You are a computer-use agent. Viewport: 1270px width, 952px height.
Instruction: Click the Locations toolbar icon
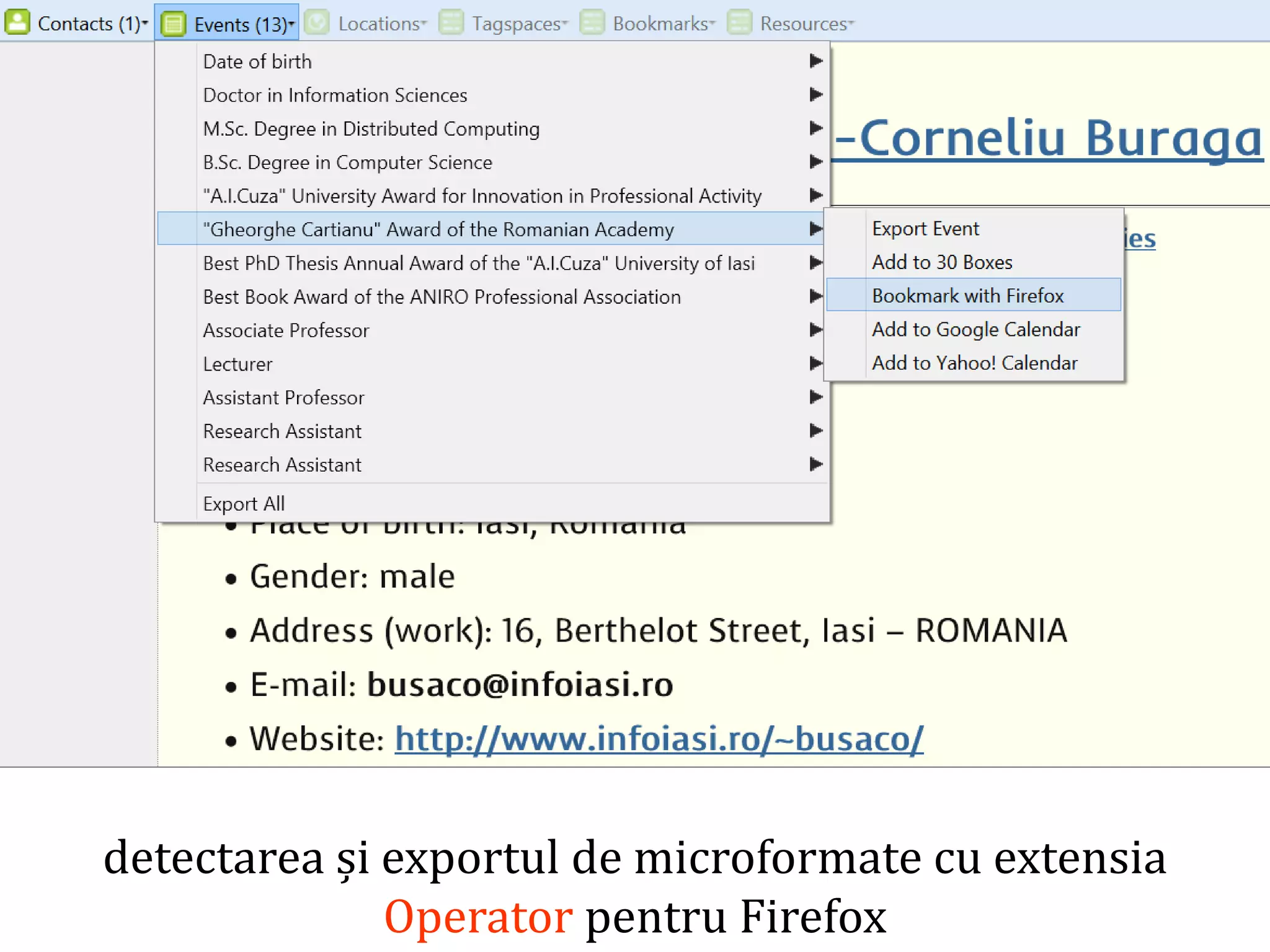[317, 23]
